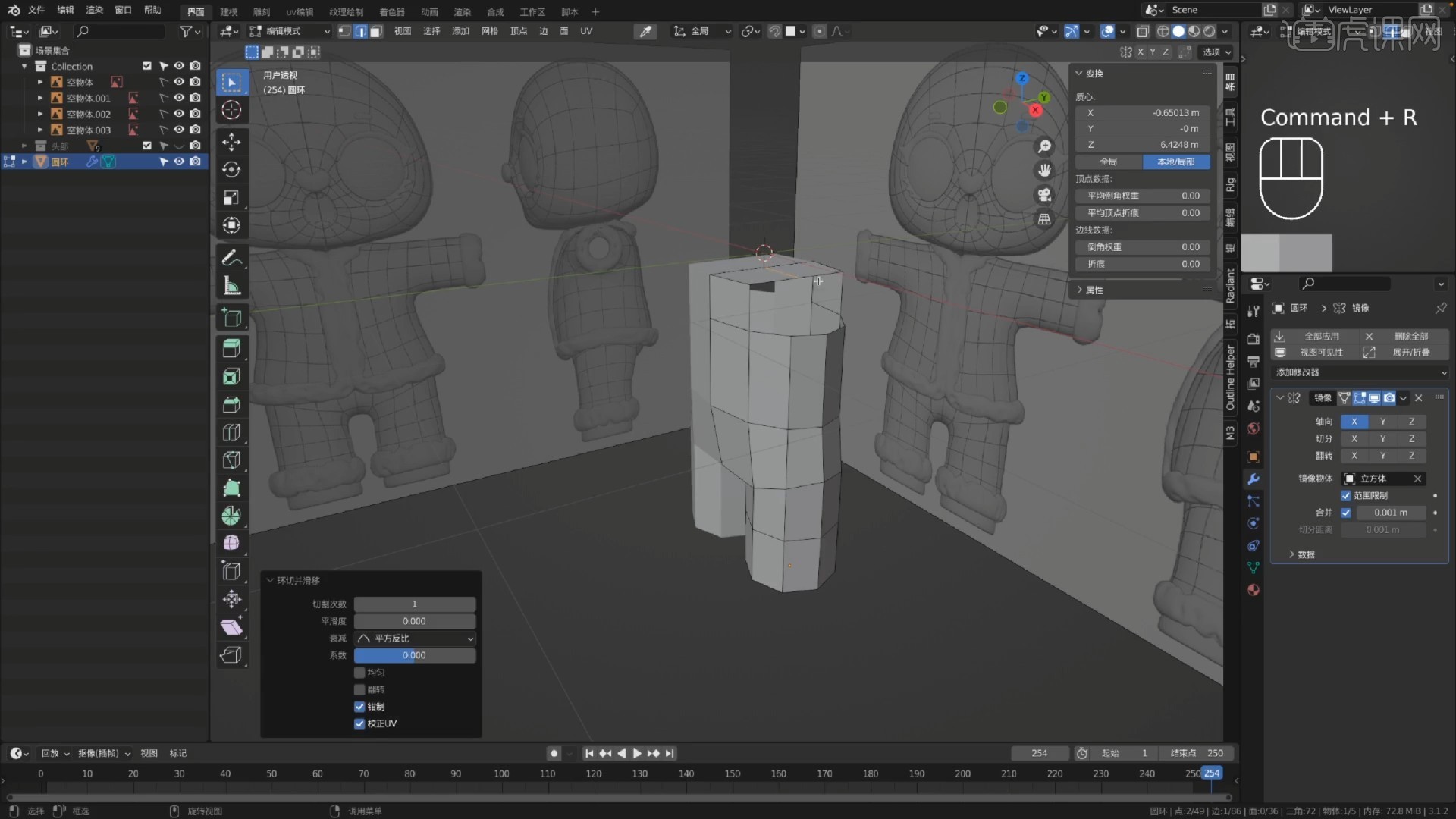
Task: Uncheck Collection exclude checkbox
Action: pyautogui.click(x=146, y=66)
